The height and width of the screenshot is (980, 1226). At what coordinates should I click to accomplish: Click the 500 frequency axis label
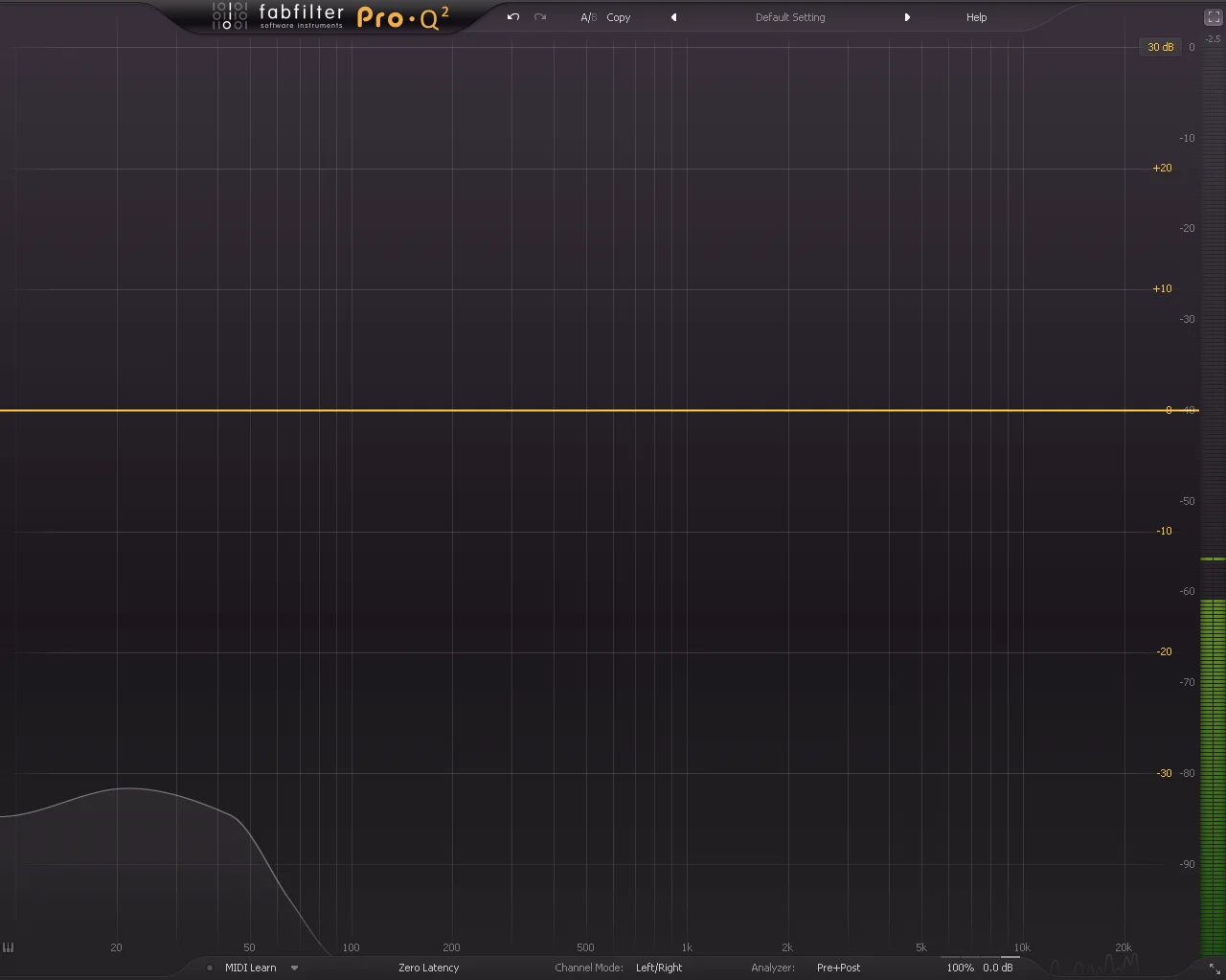pyautogui.click(x=585, y=947)
